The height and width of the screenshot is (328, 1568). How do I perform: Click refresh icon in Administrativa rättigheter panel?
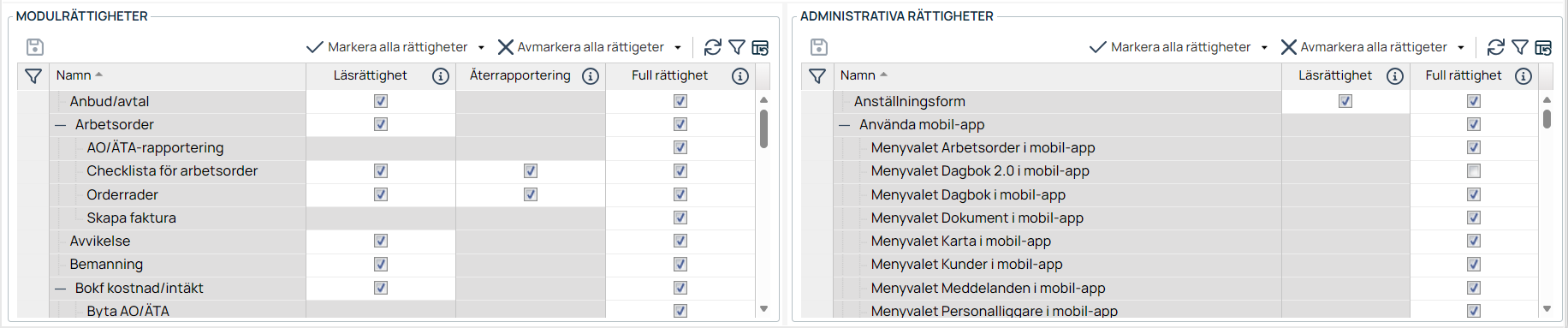tap(1495, 47)
